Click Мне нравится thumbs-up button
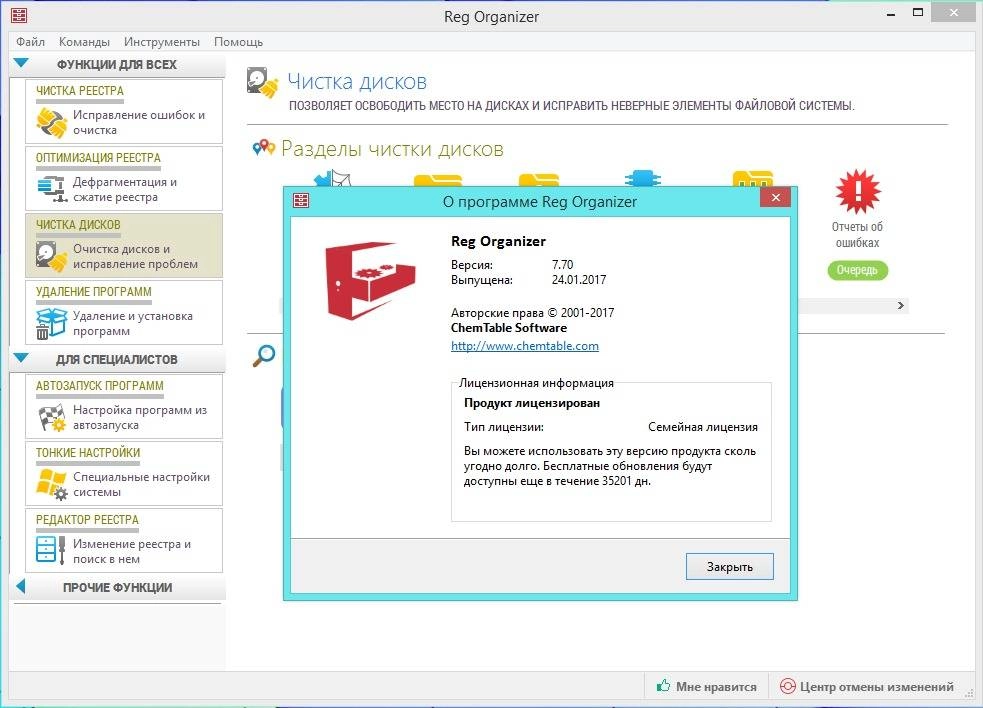Viewport: 983px width, 708px height. point(707,687)
